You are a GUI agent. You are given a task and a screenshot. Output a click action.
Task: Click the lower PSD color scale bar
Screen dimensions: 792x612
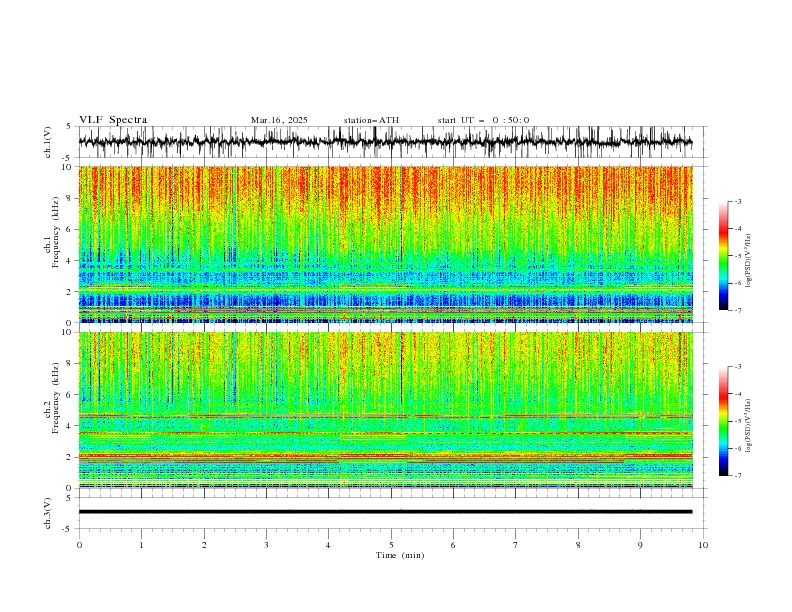click(723, 421)
